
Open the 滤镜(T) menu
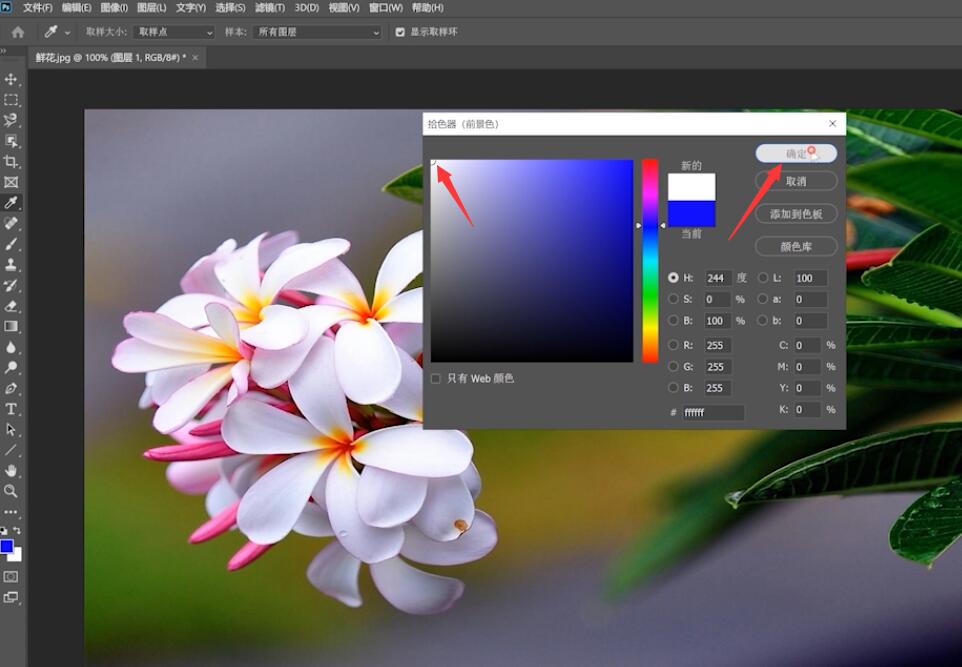tap(269, 8)
